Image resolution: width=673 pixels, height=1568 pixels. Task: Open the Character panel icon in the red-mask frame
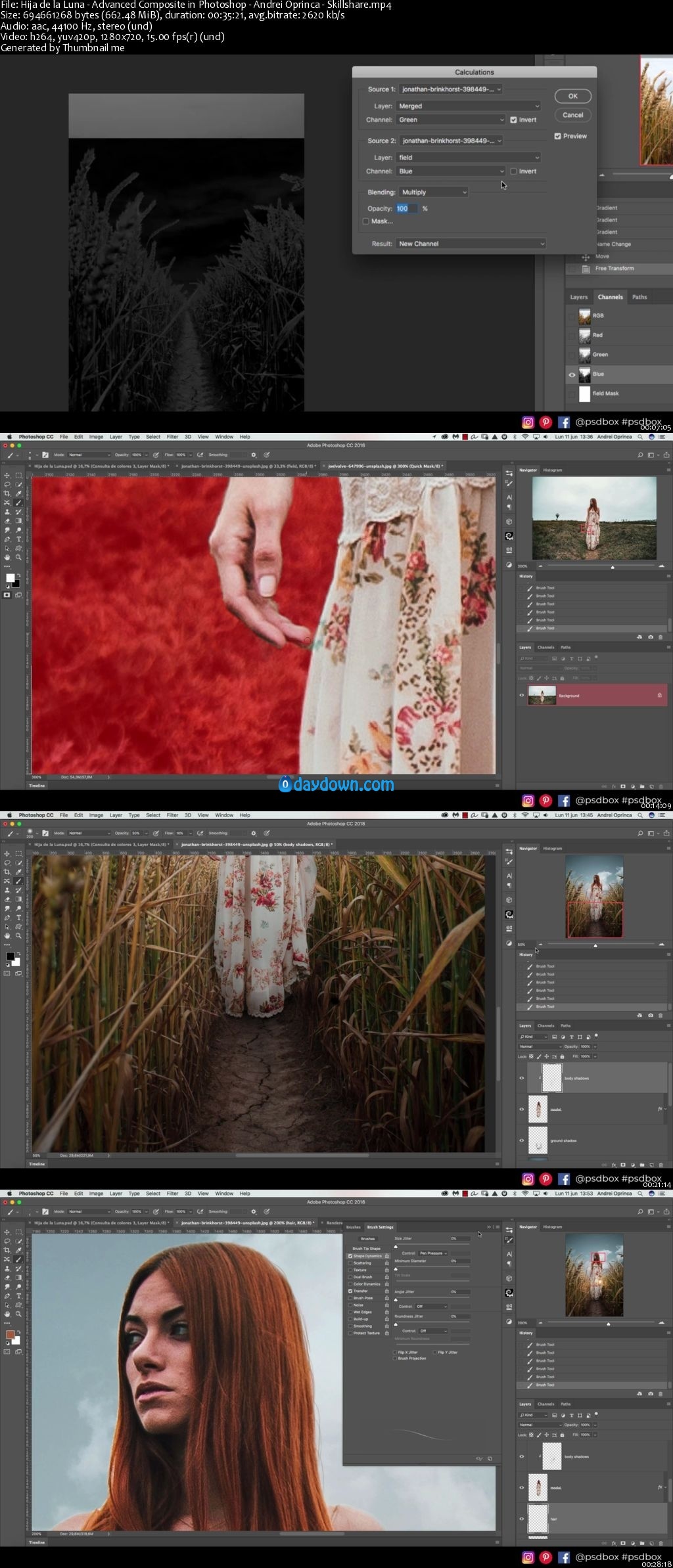coord(509,497)
